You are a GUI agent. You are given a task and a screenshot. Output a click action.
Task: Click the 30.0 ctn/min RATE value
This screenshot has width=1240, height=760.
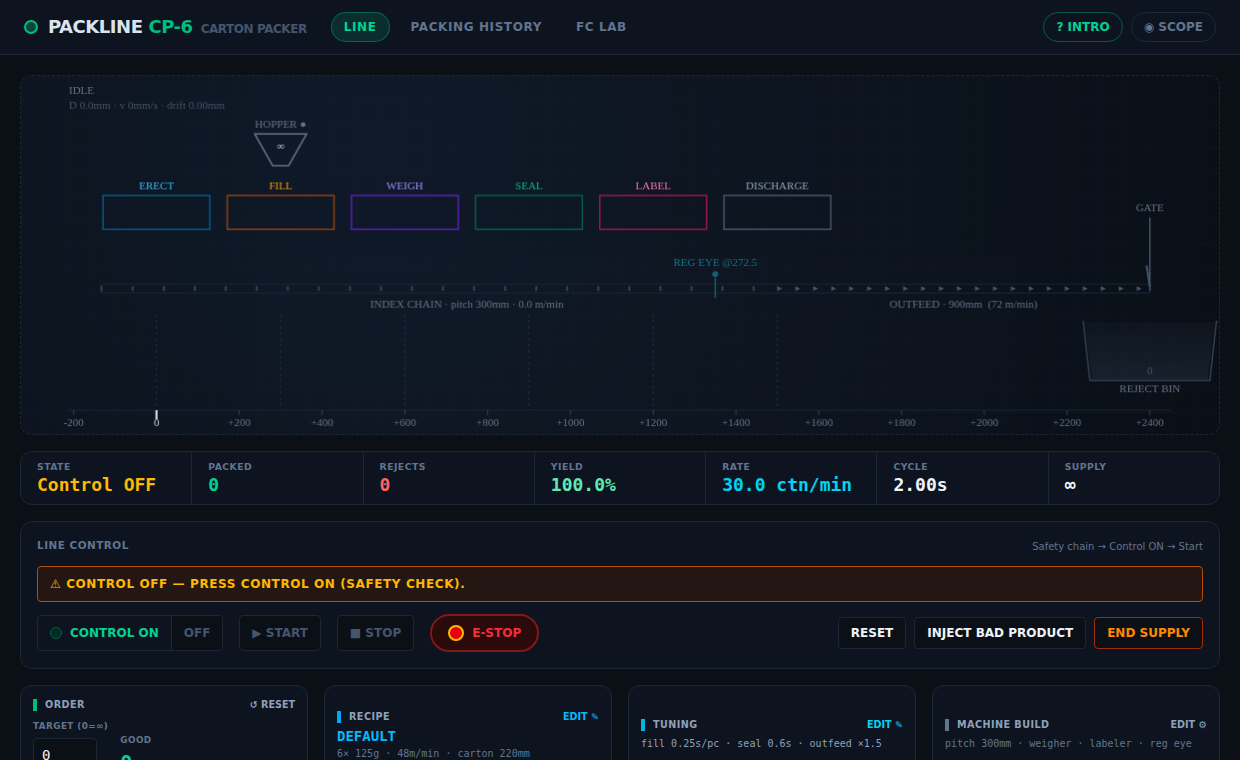[x=787, y=485]
